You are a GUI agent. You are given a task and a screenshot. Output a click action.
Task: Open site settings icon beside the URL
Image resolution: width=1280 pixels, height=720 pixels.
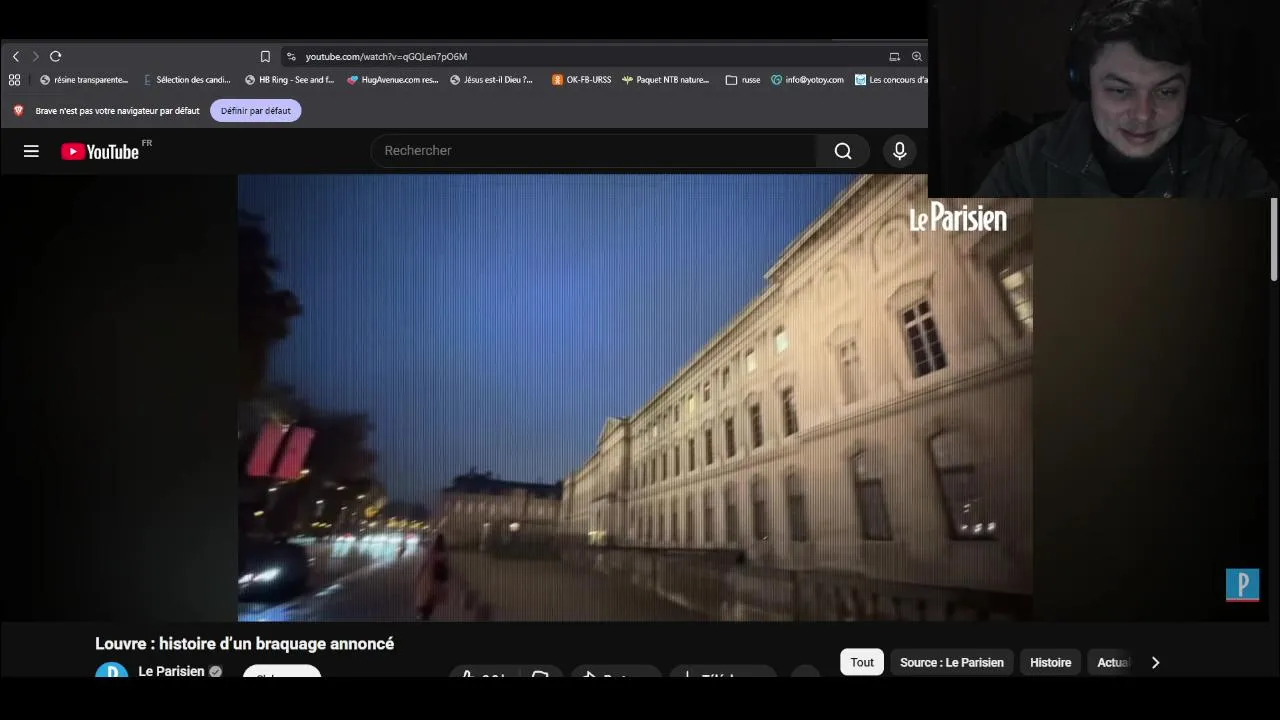coord(291,57)
